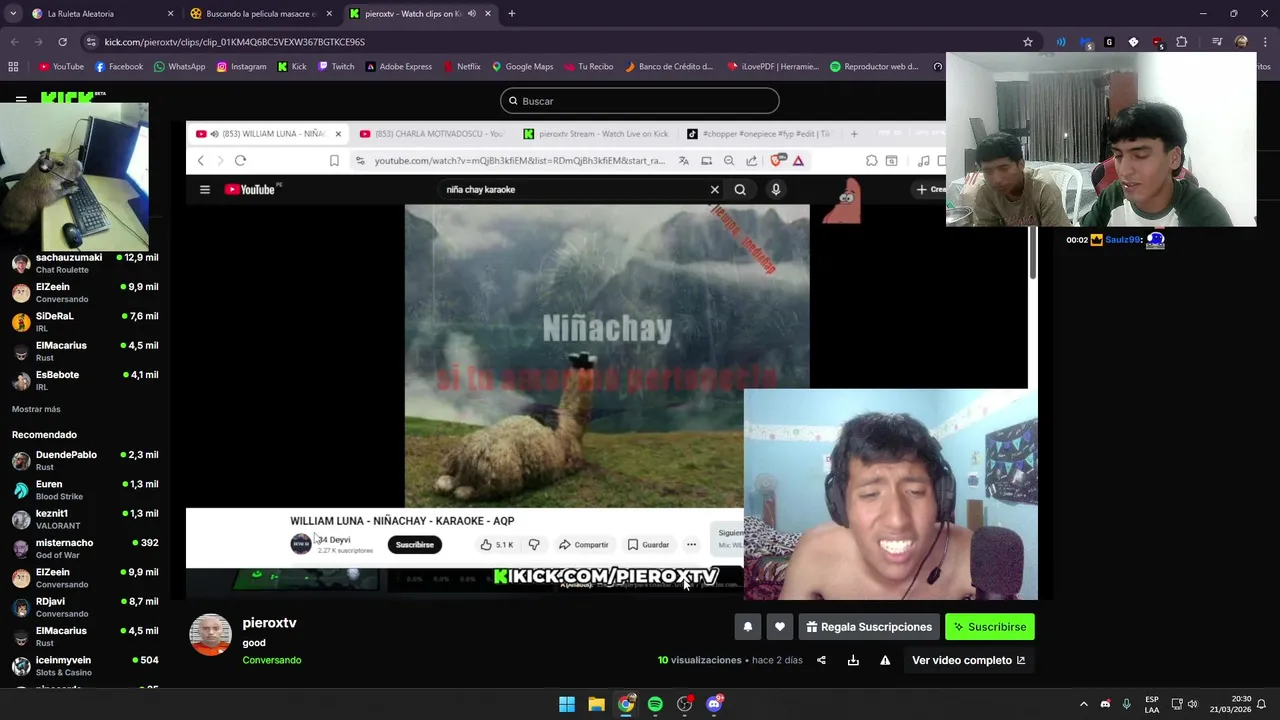Viewport: 1280px width, 720px height.
Task: Open pieroxtv channel avatar
Action: point(210,635)
